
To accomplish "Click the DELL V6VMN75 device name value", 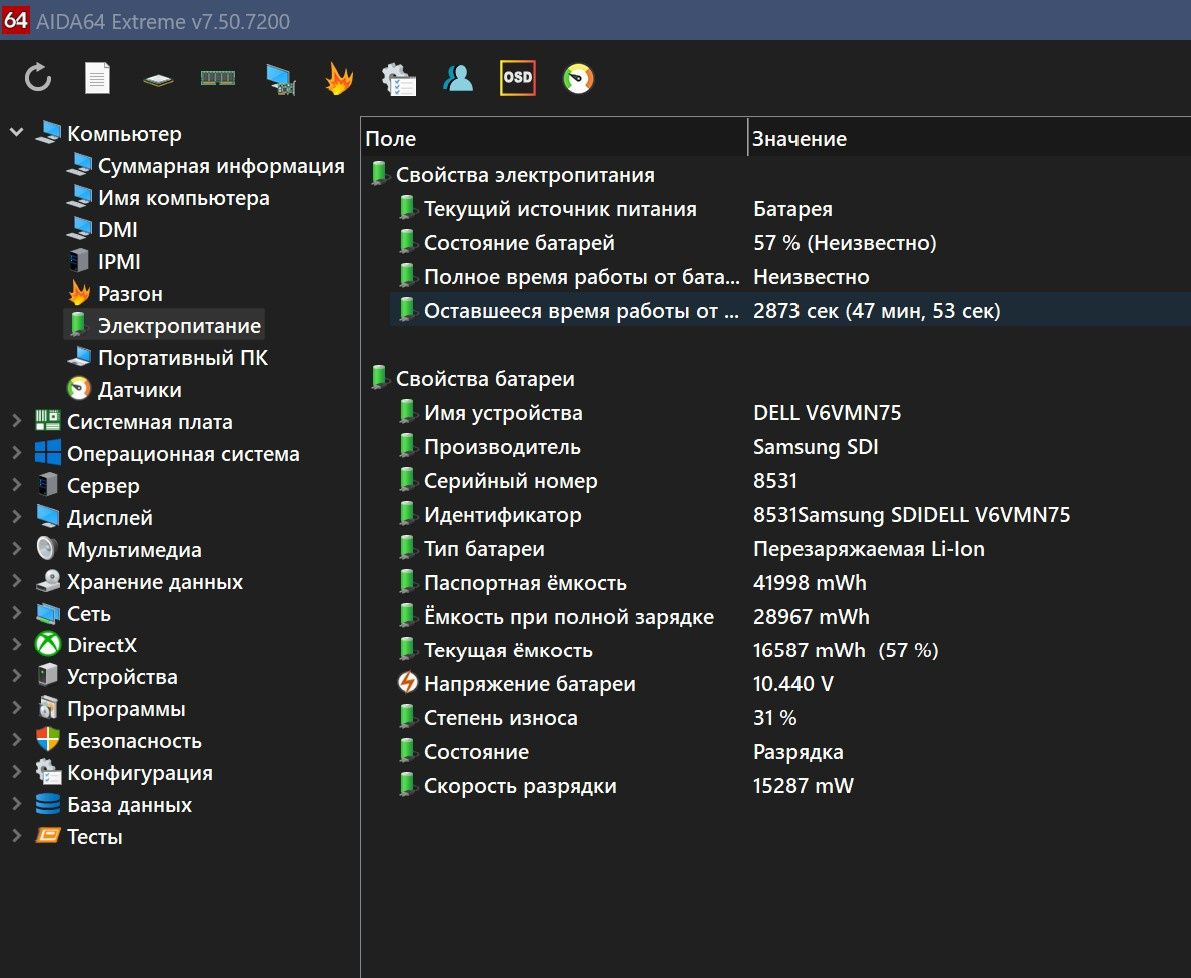I will tap(826, 412).
